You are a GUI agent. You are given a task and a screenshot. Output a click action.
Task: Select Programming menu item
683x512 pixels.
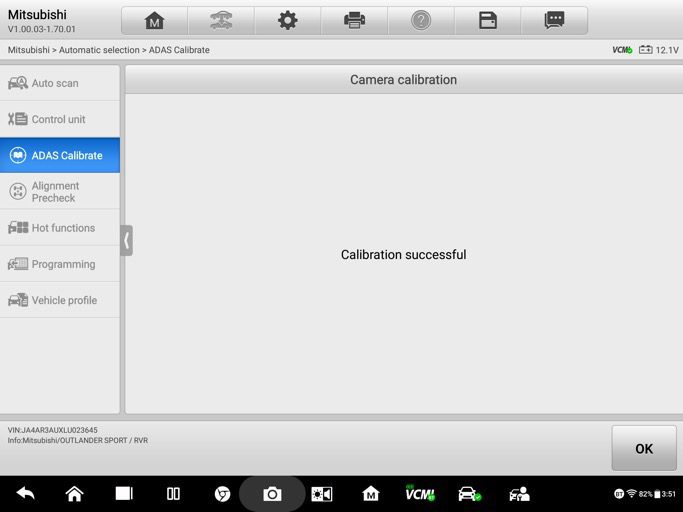(60, 264)
